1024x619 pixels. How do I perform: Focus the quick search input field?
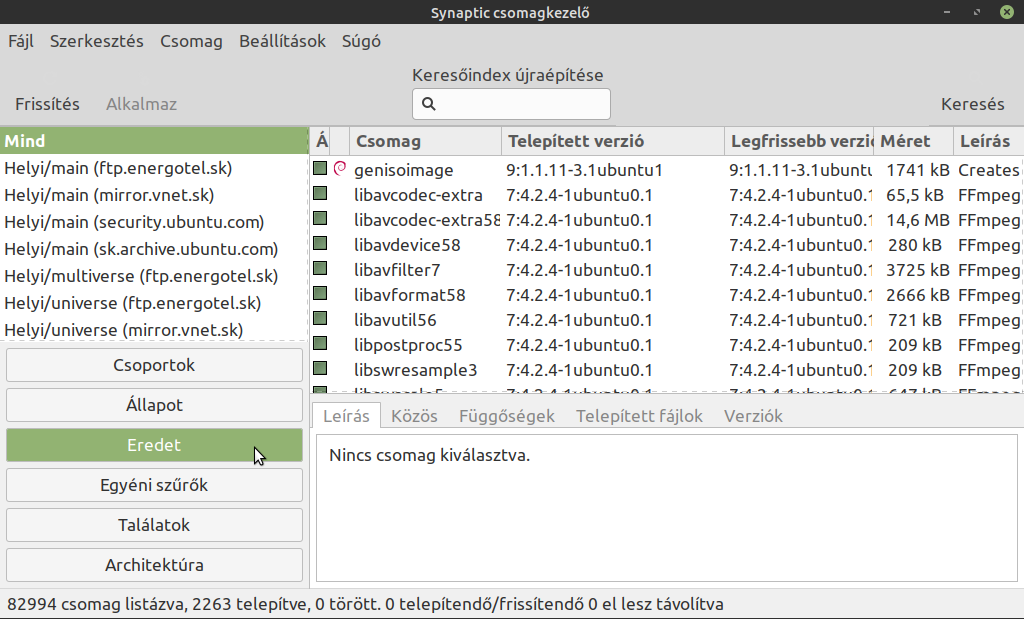pos(511,104)
